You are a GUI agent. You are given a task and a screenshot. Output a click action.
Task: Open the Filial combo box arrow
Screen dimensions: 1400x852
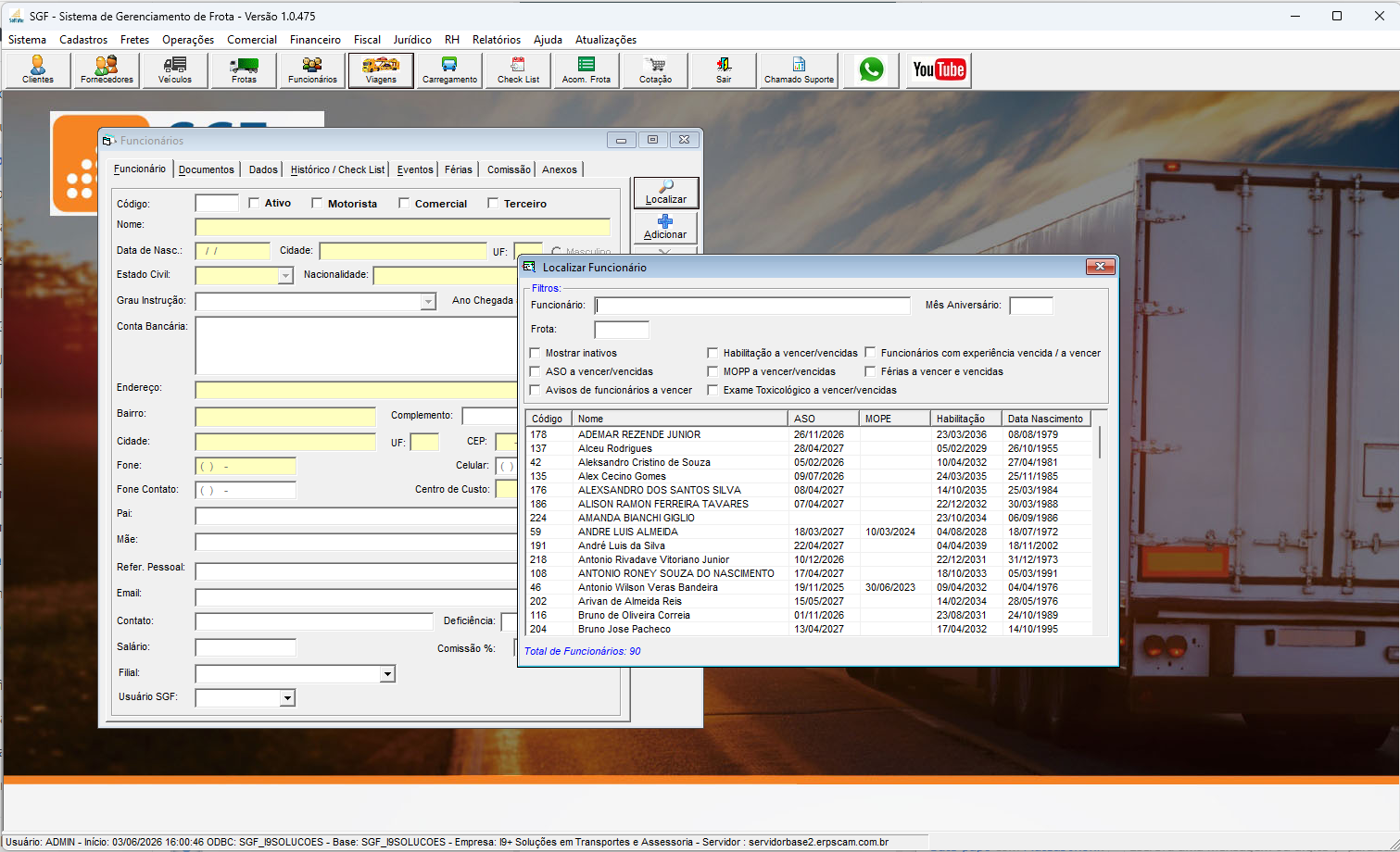387,674
